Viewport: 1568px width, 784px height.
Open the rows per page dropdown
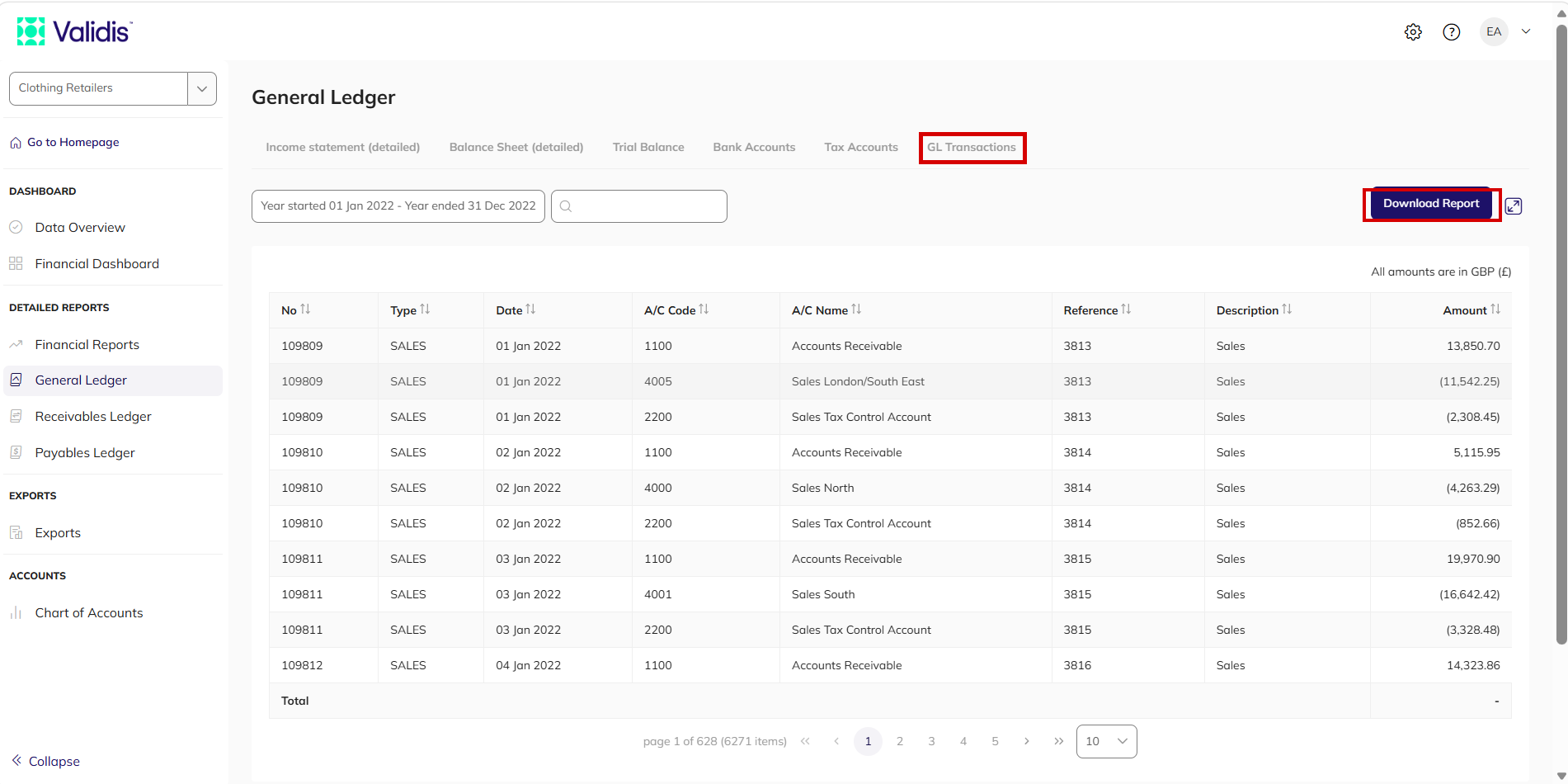[1107, 741]
